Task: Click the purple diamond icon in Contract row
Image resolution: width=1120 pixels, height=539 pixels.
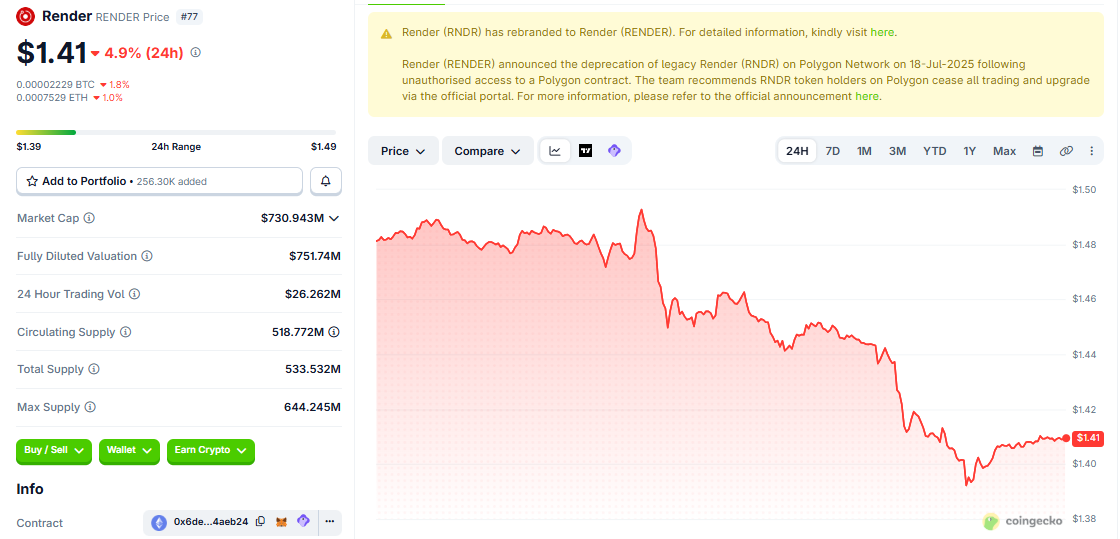Action: tap(303, 522)
